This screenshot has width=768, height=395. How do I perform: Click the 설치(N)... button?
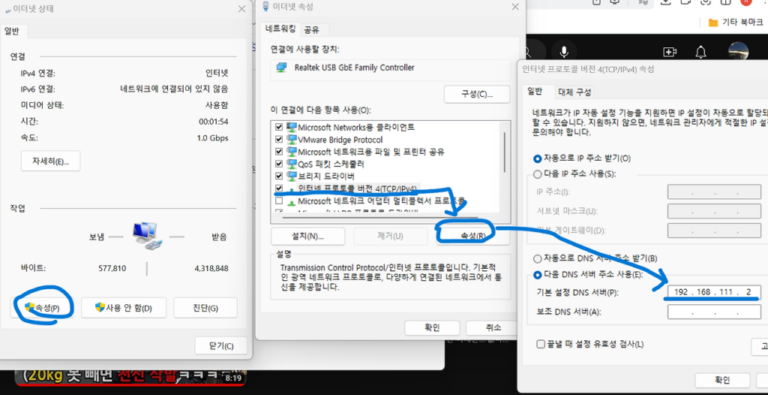(308, 236)
